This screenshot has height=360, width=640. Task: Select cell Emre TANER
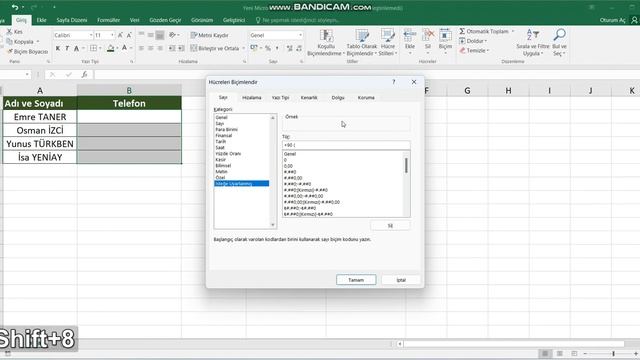40,117
